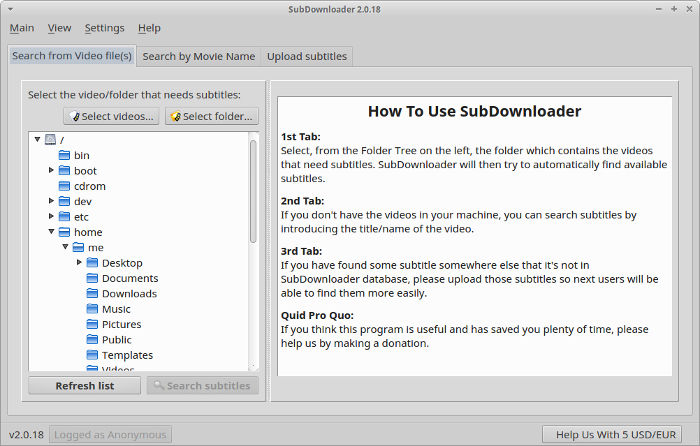Click the bin folder icon
The height and width of the screenshot is (446, 700).
(64, 155)
